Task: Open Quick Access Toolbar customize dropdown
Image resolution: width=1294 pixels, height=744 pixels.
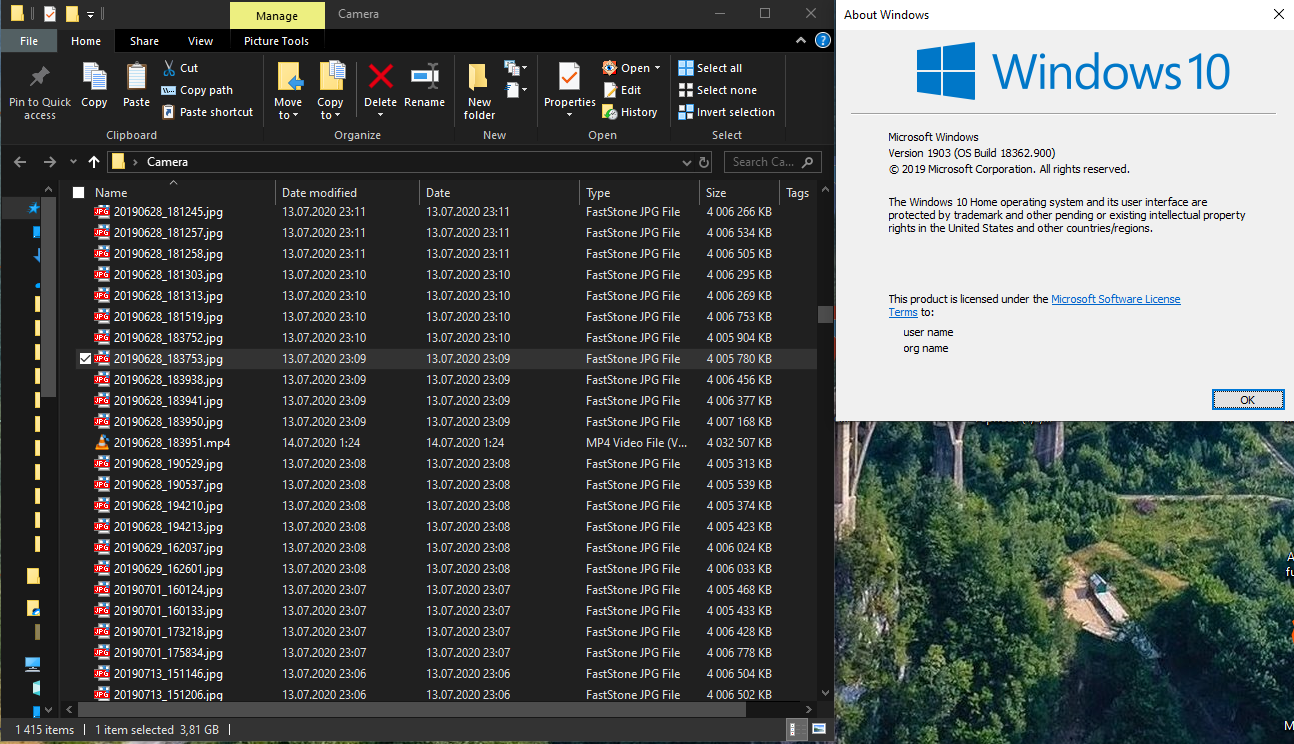Action: tap(91, 15)
